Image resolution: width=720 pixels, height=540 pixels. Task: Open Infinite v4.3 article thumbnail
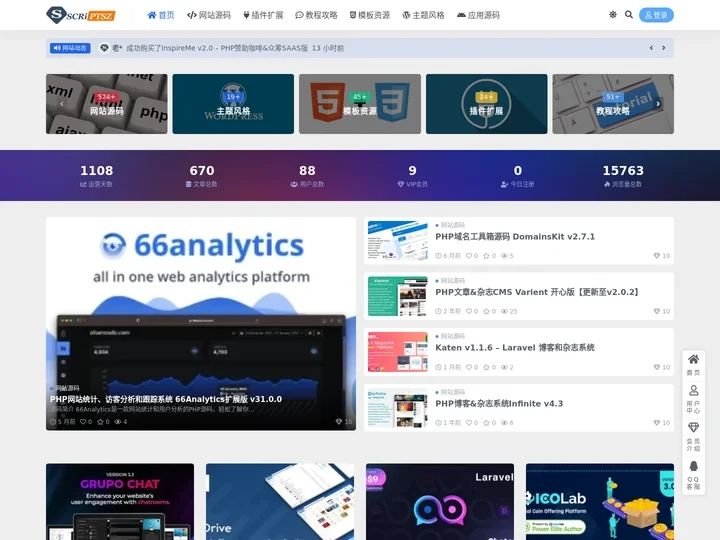tap(398, 408)
